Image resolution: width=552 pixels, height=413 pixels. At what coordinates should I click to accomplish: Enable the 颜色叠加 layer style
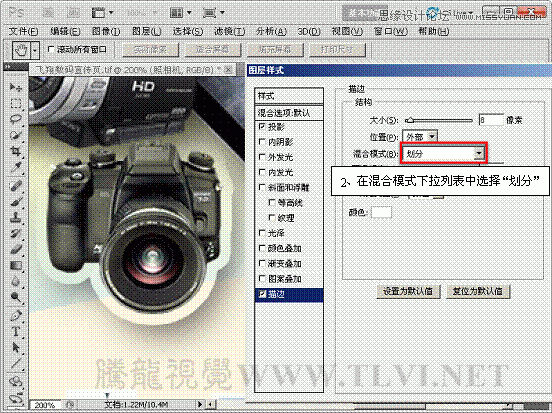pos(262,248)
